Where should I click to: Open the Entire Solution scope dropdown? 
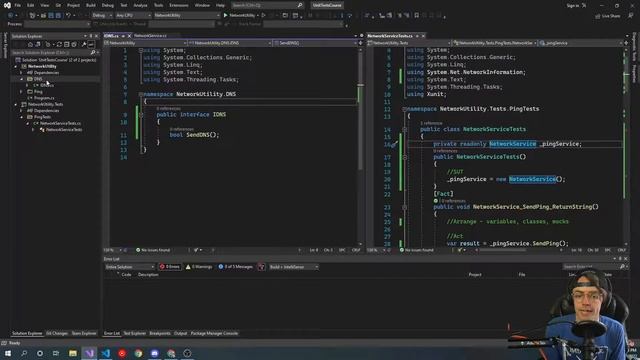point(129,267)
